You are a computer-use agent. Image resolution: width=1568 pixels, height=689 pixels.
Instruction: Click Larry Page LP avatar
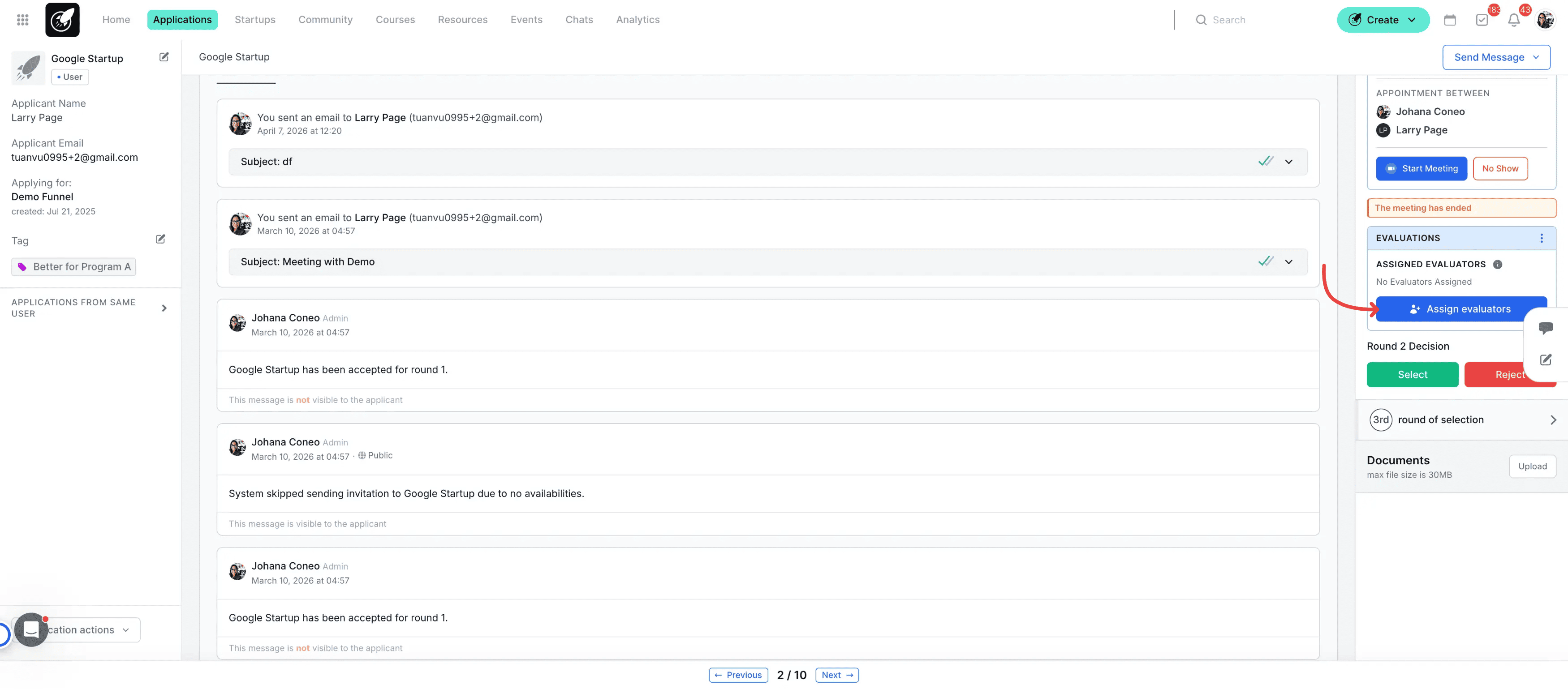(x=1383, y=130)
